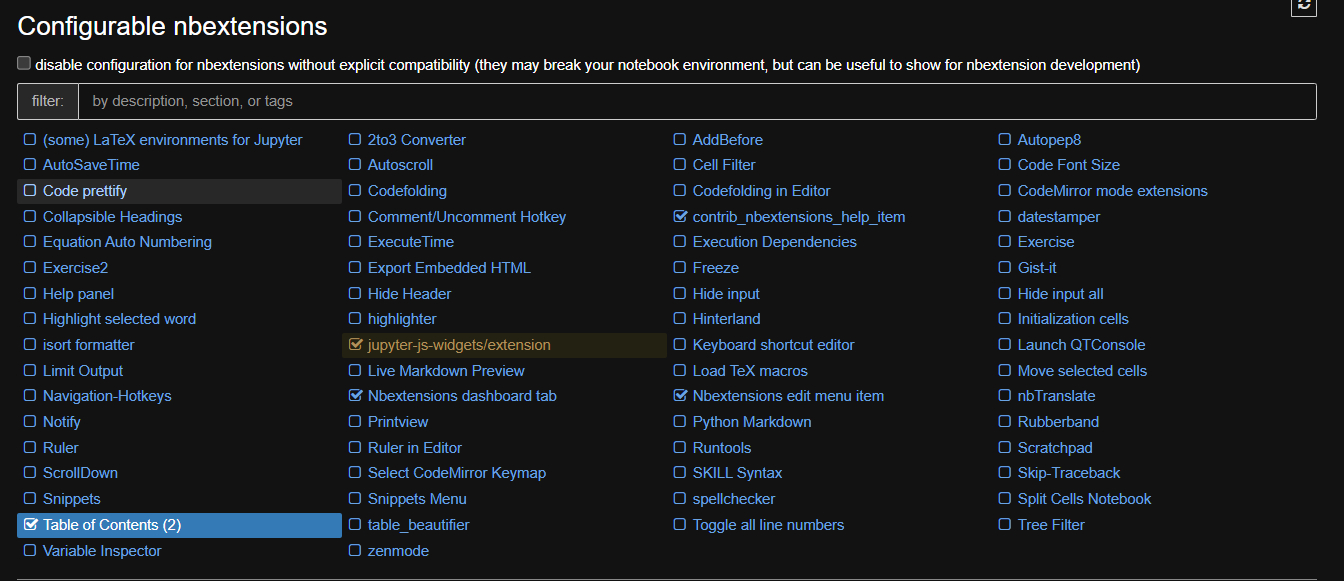
Task: Open the Autoscroll extension entry
Action: [400, 165]
